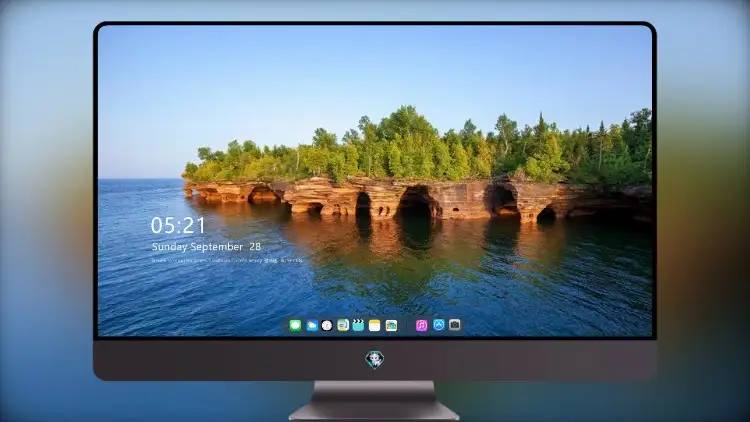This screenshot has height=422, width=750.
Task: Open the Camera app in the dock
Action: (454, 325)
